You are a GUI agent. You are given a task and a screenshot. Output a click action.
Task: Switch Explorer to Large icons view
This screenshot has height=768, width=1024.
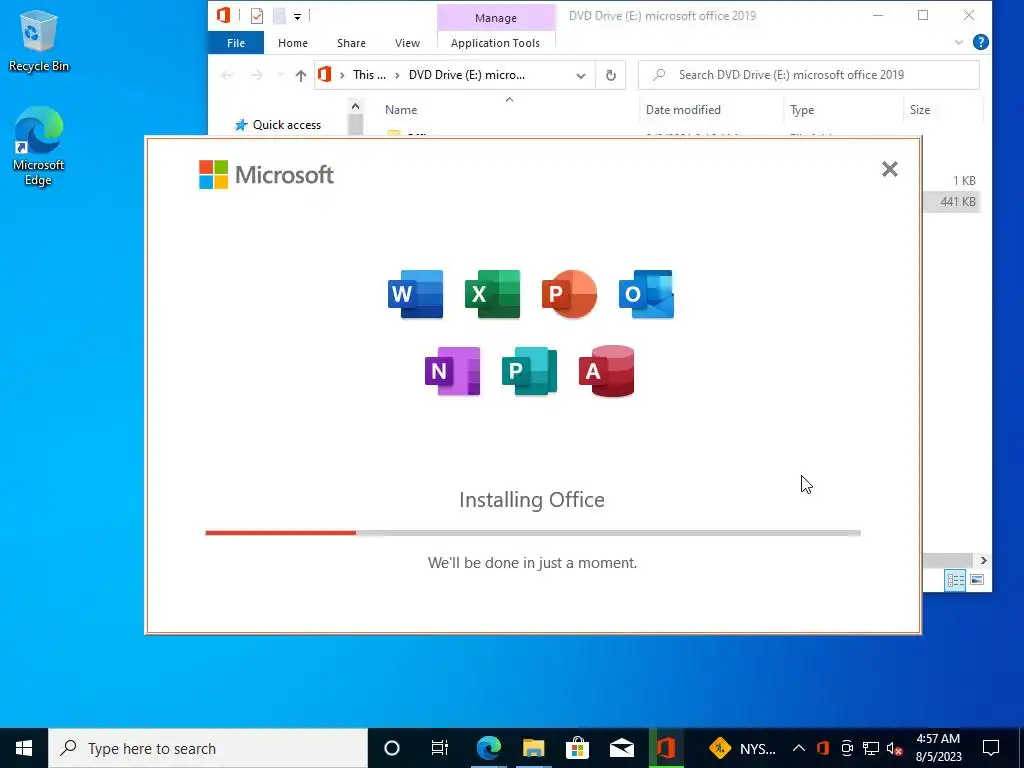point(977,580)
